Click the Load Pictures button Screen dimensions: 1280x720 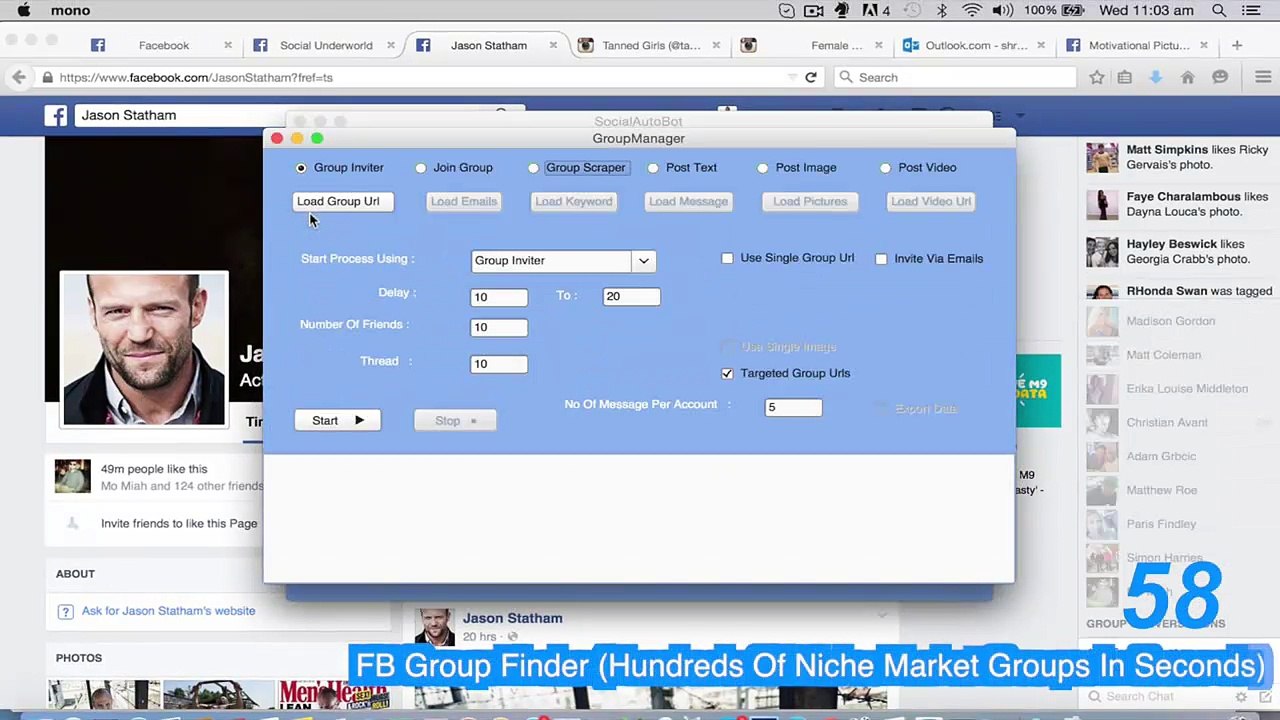point(810,201)
